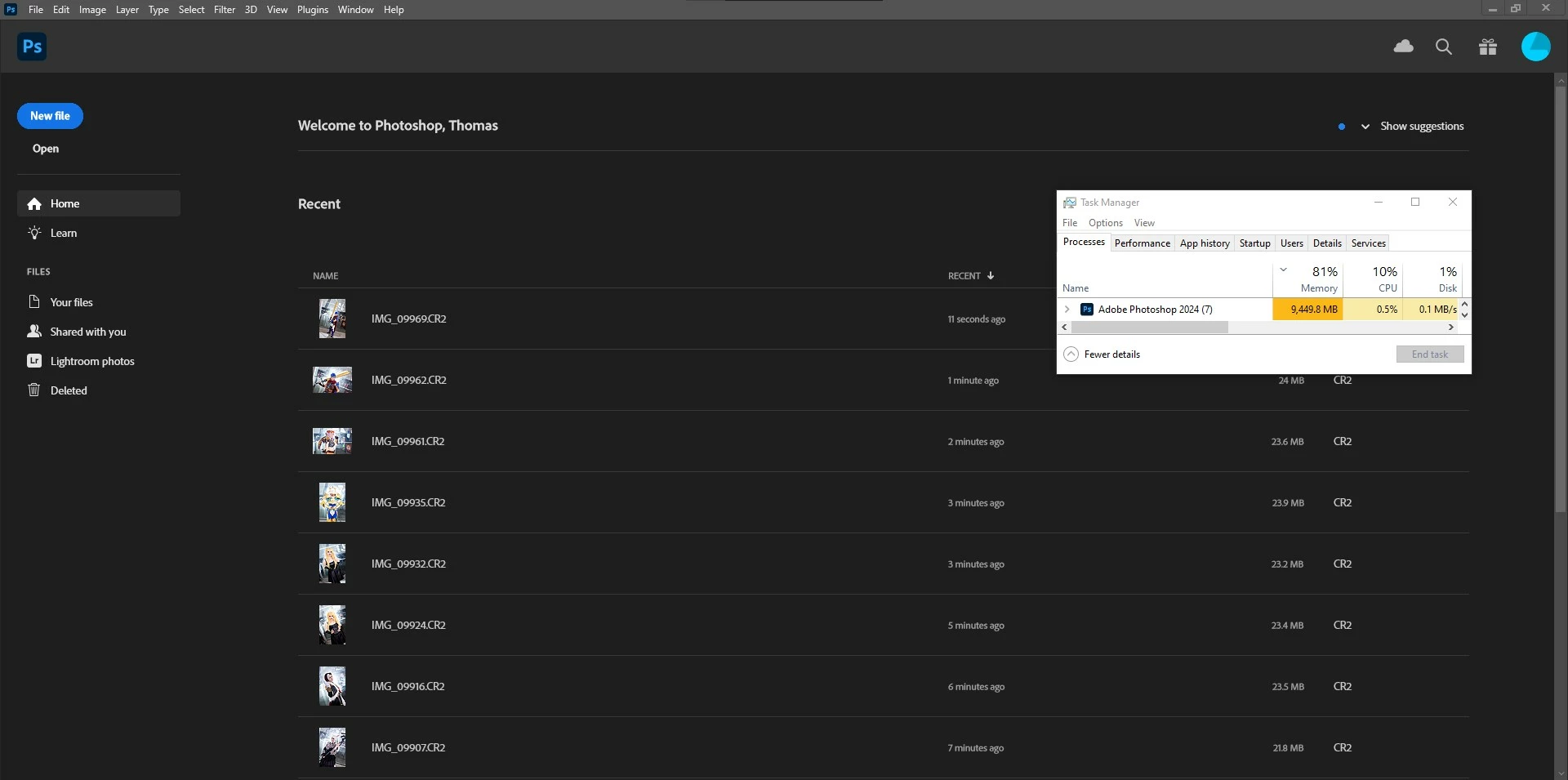The height and width of the screenshot is (780, 1568).
Task: Switch to Task Manager Performance tab
Action: click(1143, 243)
